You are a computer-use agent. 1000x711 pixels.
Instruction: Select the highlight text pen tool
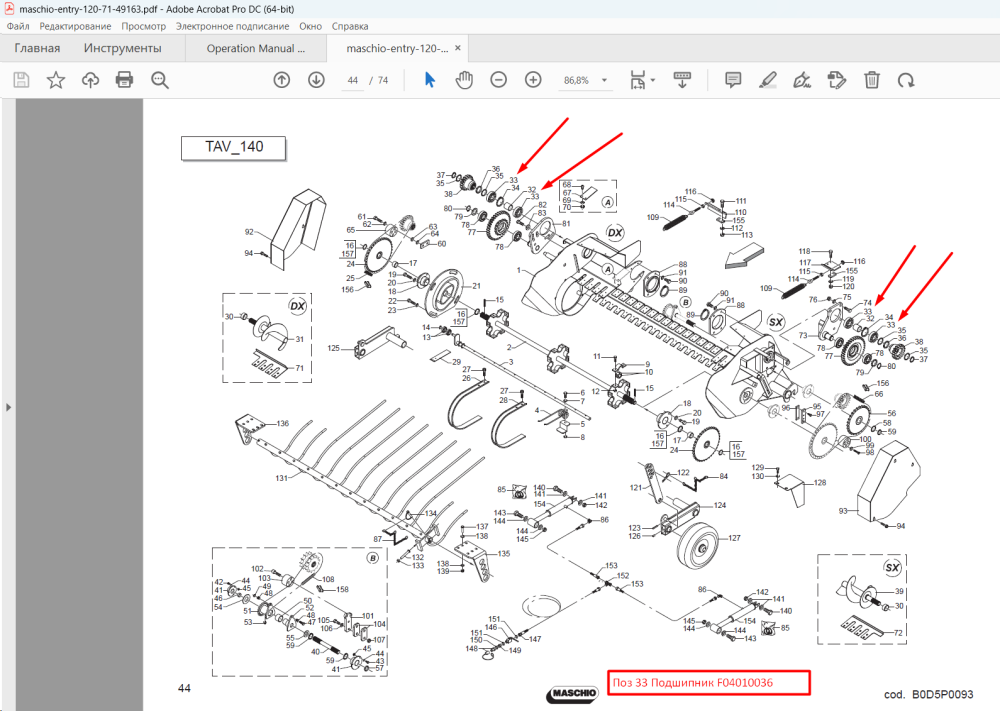[x=768, y=80]
